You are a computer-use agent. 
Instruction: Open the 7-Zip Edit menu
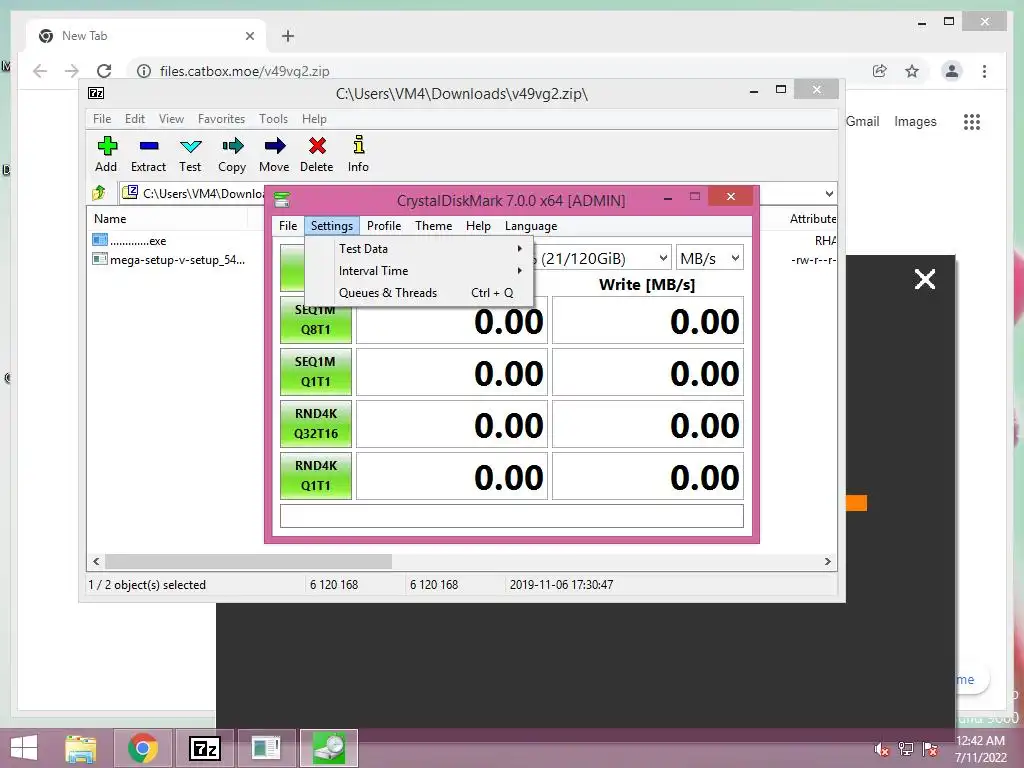(x=135, y=119)
